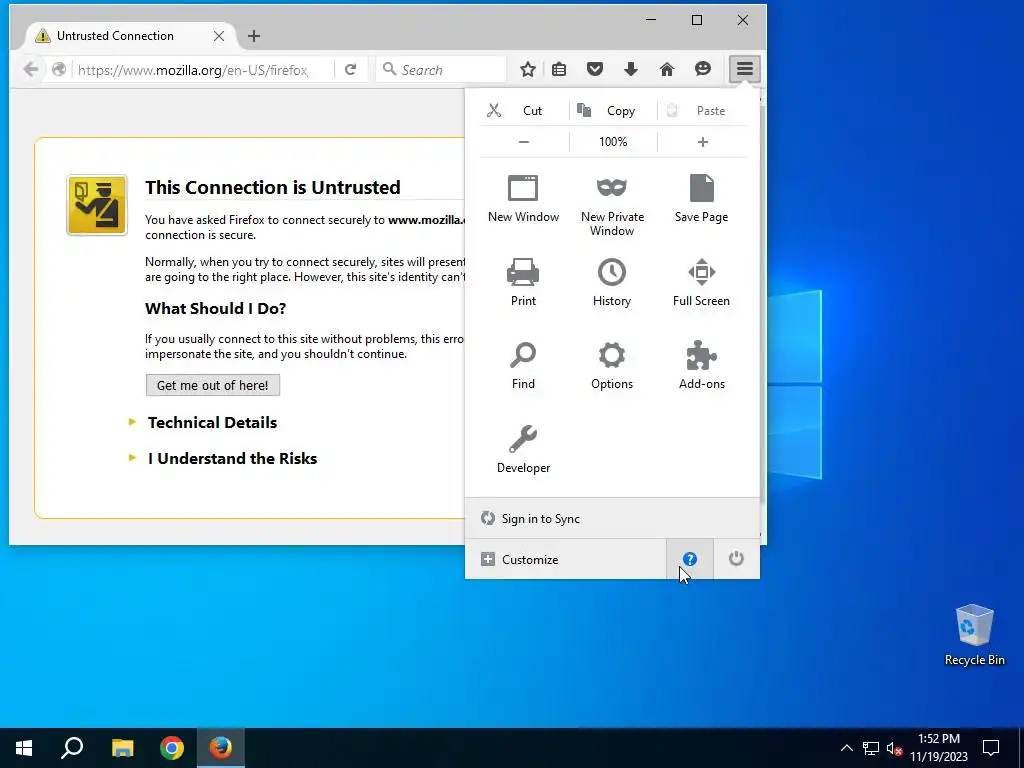
Task: Choose Save Page in menu
Action: point(701,199)
